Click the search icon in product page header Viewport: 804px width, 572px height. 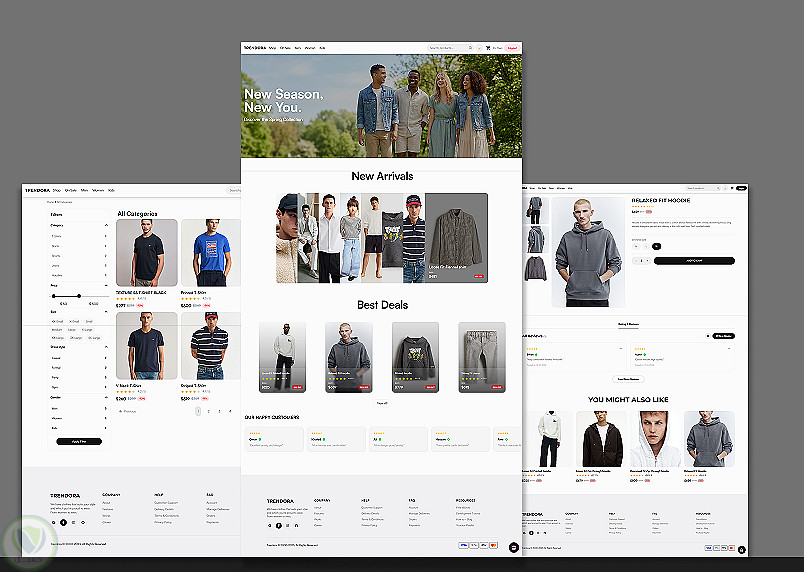718,188
